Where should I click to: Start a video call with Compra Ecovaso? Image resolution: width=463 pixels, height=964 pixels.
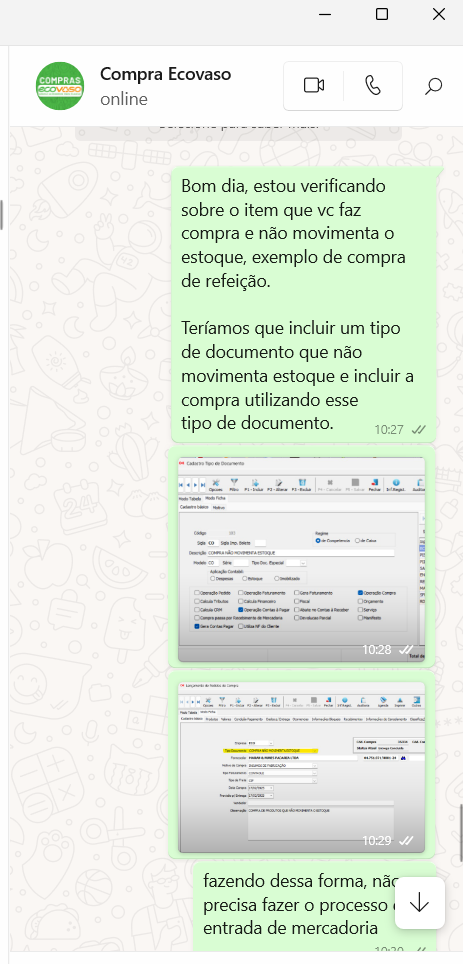(x=314, y=86)
